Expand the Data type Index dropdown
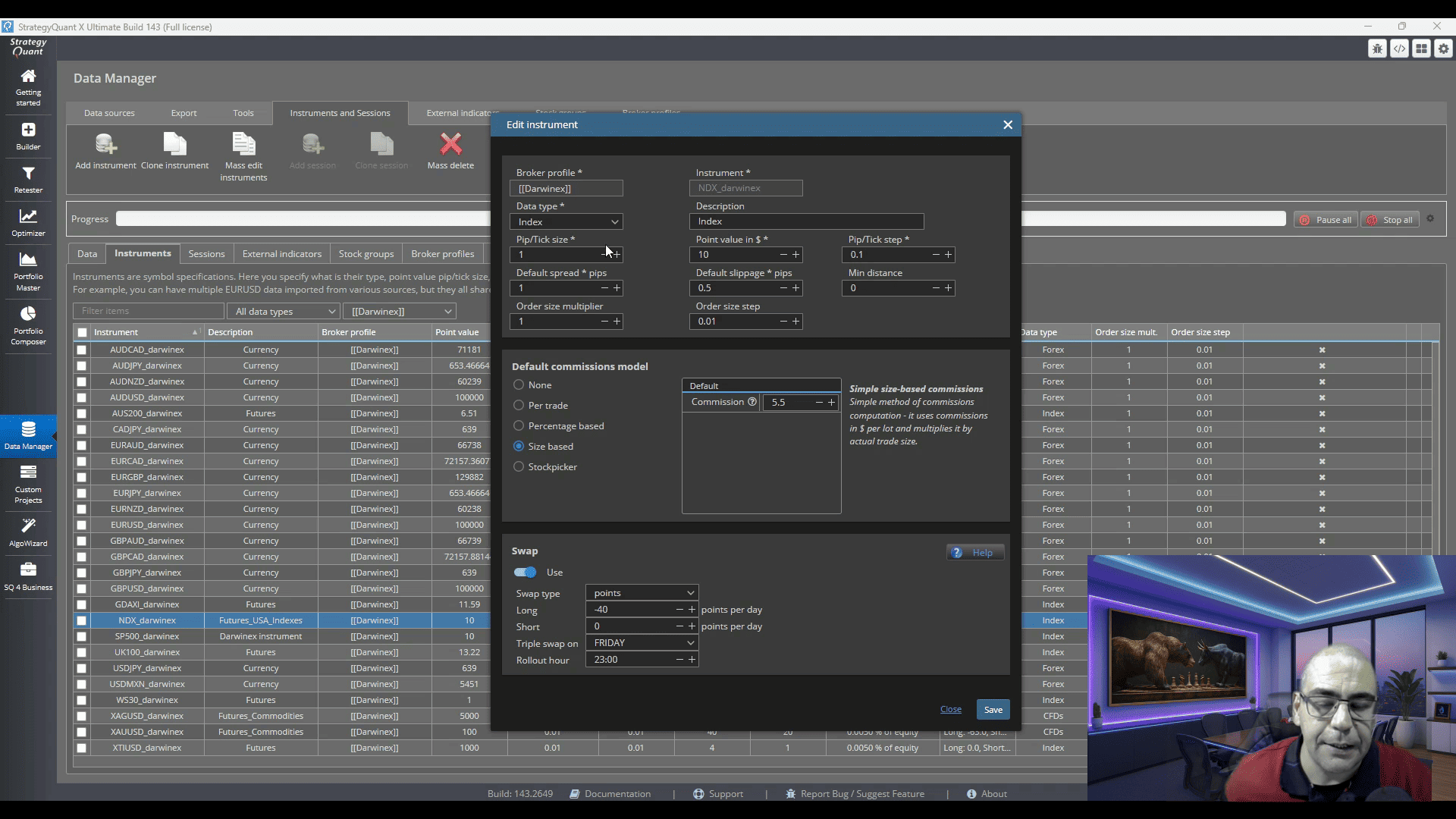The width and height of the screenshot is (1456, 819). pyautogui.click(x=566, y=222)
